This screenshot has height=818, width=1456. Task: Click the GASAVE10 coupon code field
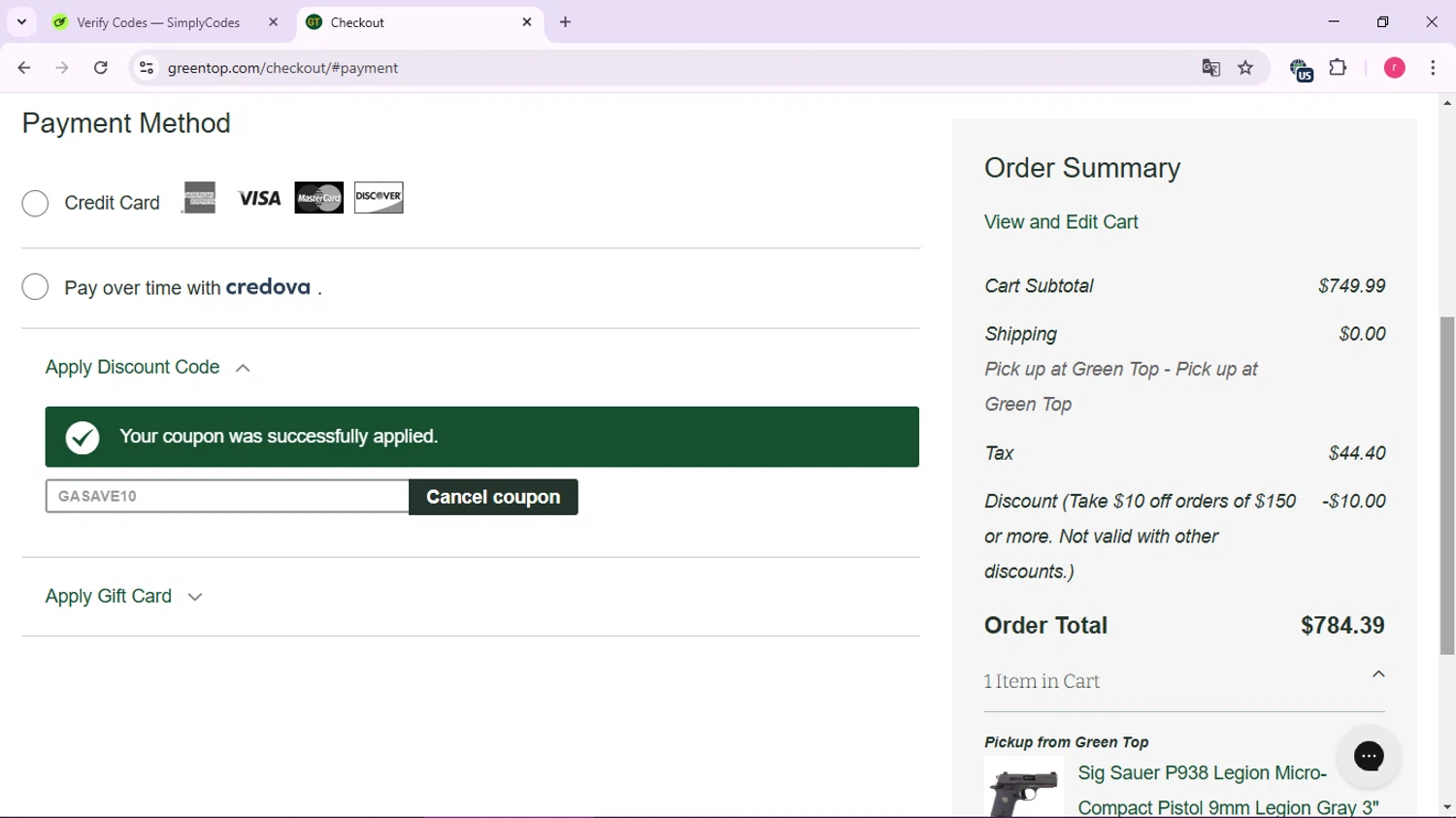[227, 497]
